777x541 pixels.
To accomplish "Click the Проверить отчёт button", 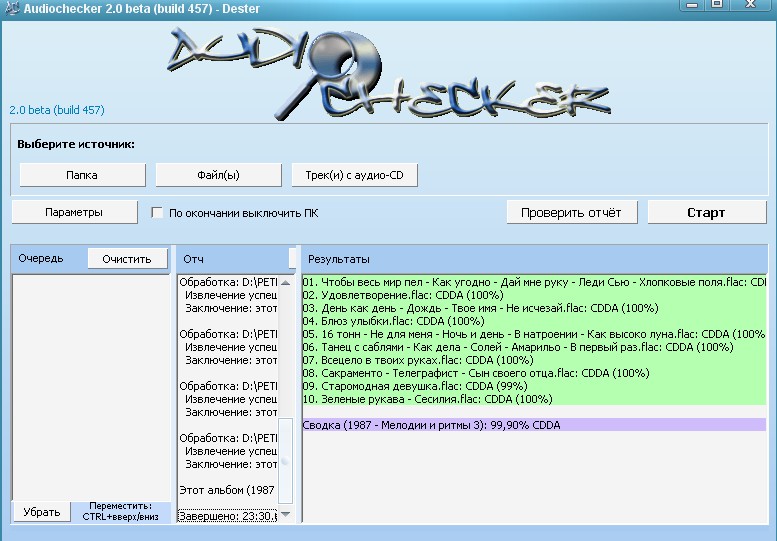I will click(571, 212).
